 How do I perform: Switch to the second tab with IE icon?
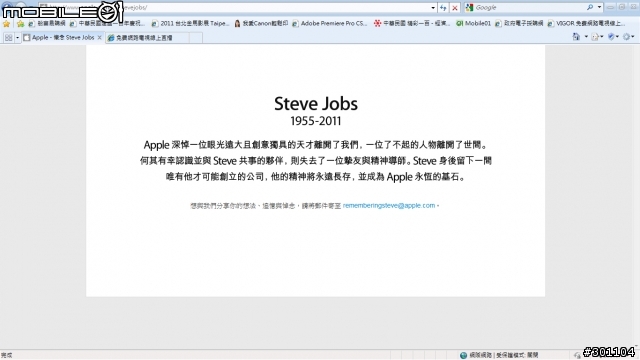coord(147,38)
